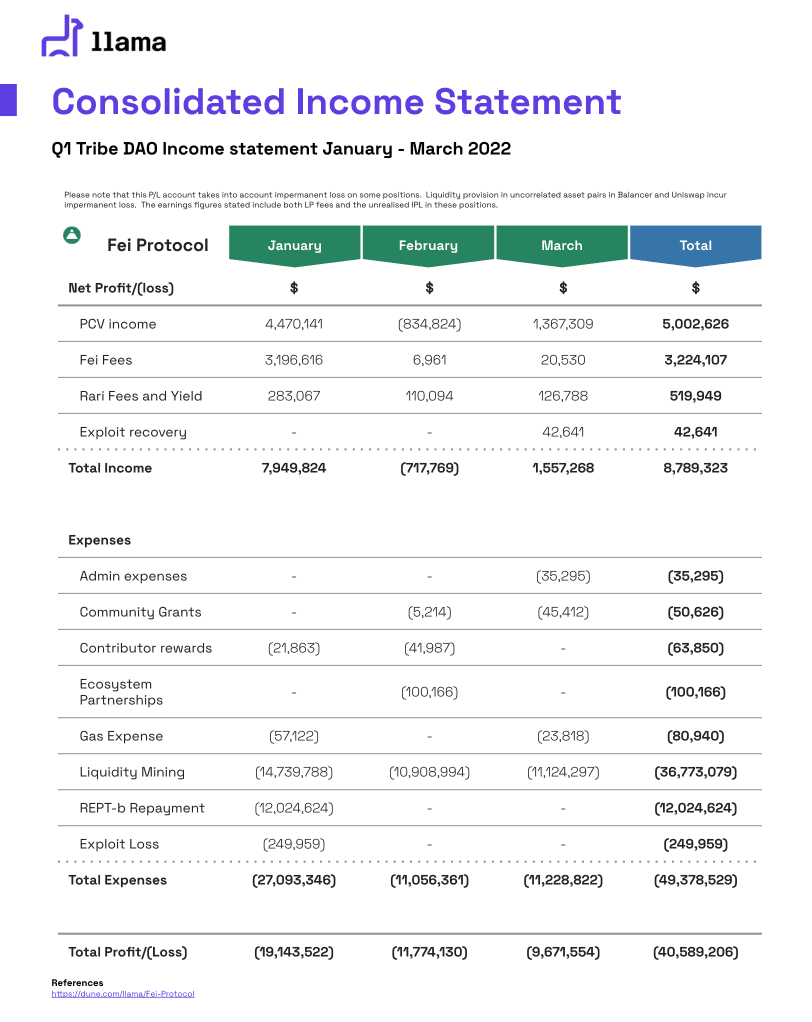Click January Total Profit/(Loss) (19,143,522)
The height and width of the screenshot is (1022, 812).
pyautogui.click(x=294, y=952)
